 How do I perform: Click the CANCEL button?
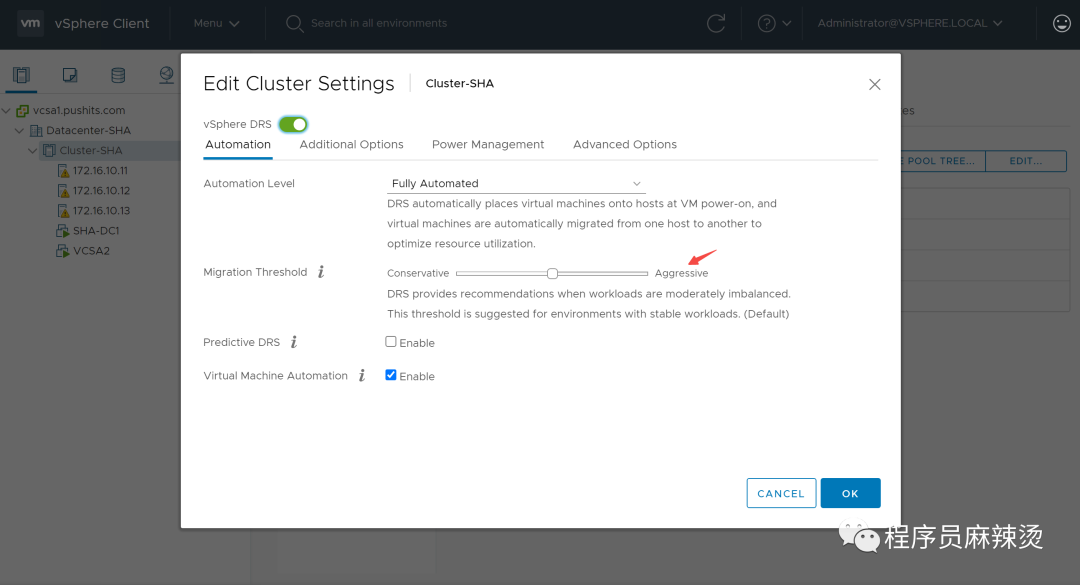[x=781, y=493]
